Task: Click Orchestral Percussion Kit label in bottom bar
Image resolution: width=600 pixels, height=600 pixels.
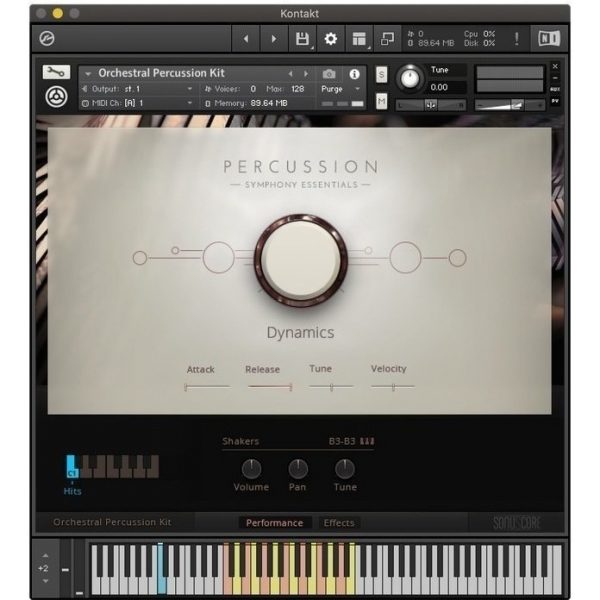Action: [112, 522]
